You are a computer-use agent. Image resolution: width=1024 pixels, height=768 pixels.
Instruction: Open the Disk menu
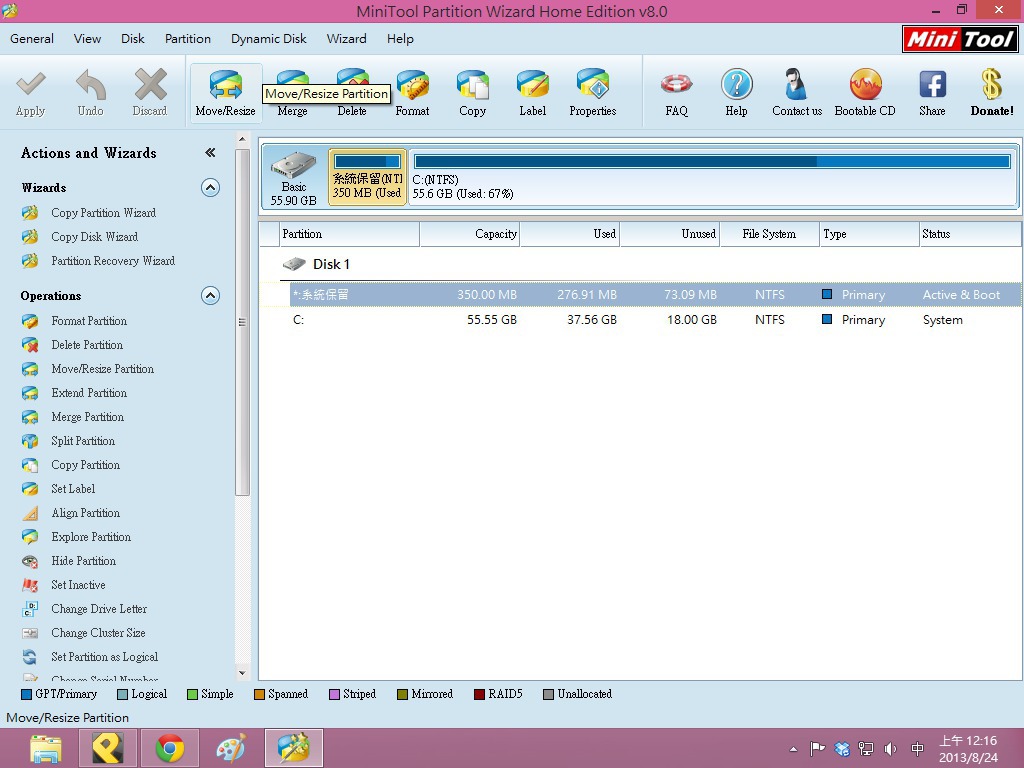(133, 39)
